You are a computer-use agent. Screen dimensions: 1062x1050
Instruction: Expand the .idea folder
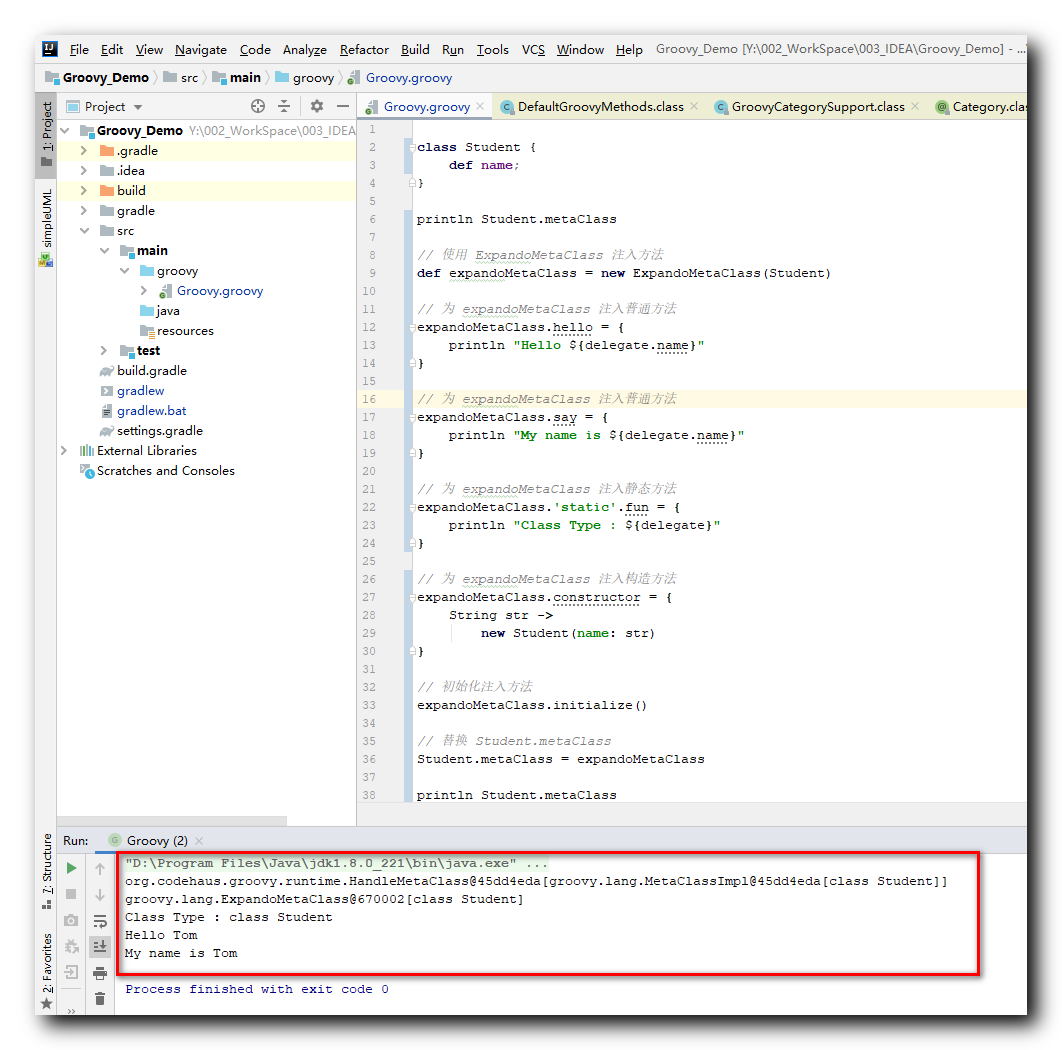pyautogui.click(x=84, y=171)
